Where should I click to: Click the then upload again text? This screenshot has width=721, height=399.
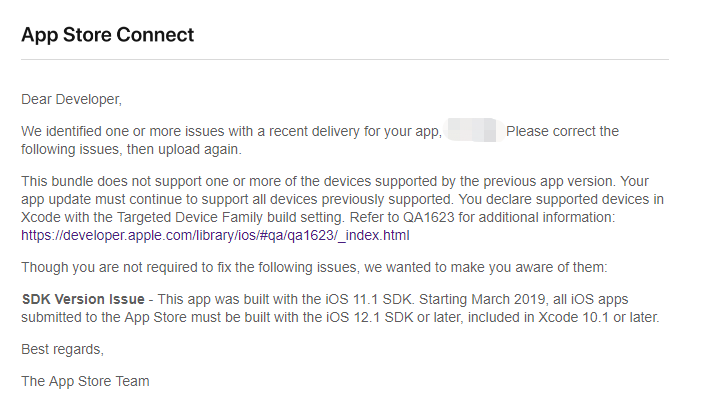point(184,149)
